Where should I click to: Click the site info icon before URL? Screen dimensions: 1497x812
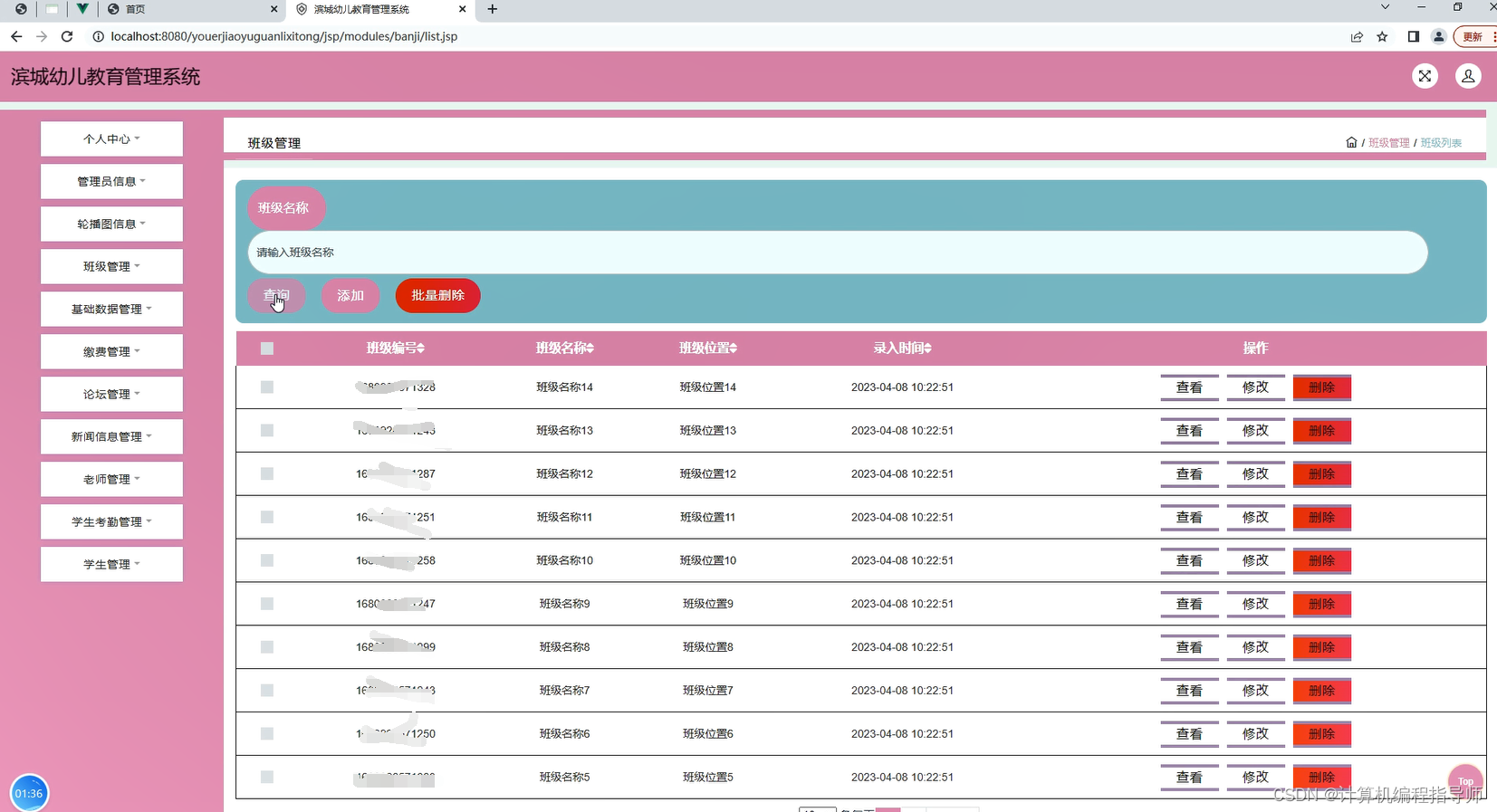(98, 36)
